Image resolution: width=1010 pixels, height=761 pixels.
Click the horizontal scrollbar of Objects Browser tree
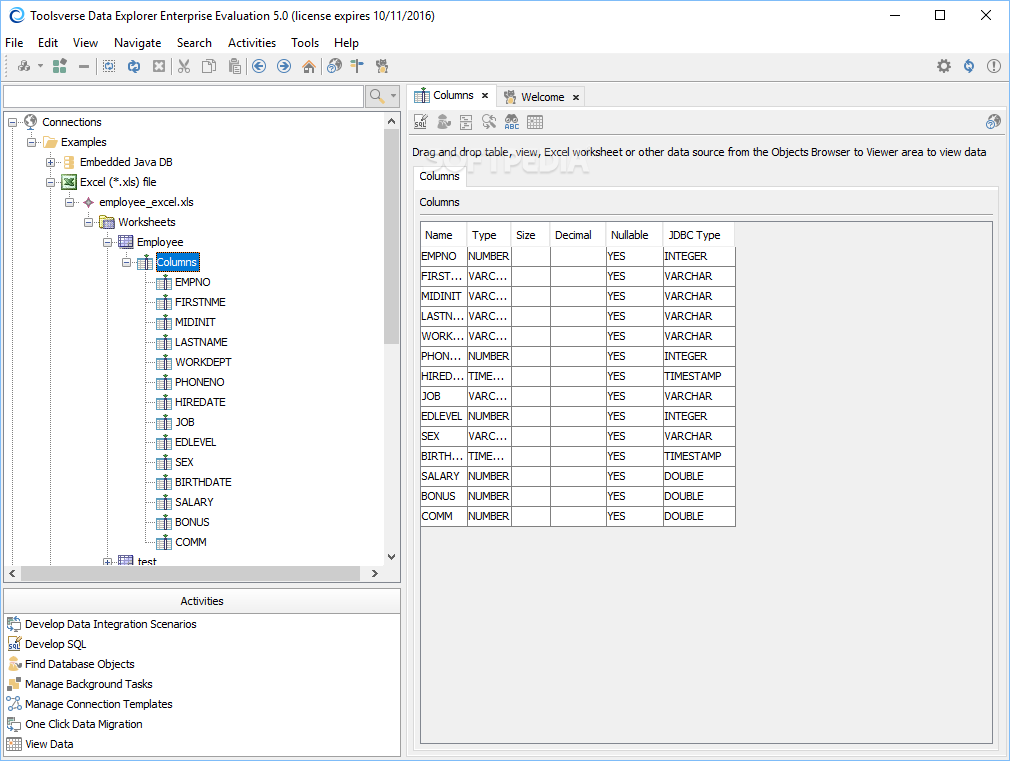click(193, 573)
